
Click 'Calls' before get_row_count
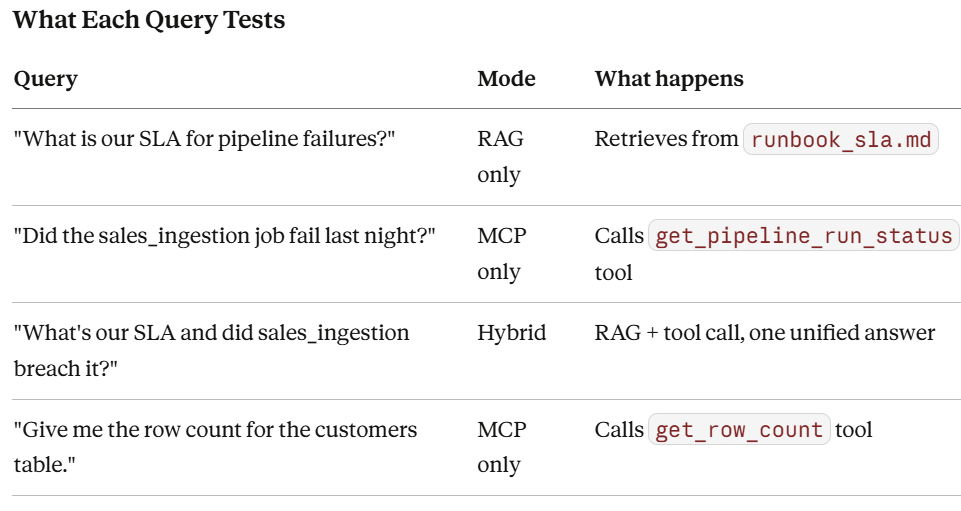pos(619,430)
